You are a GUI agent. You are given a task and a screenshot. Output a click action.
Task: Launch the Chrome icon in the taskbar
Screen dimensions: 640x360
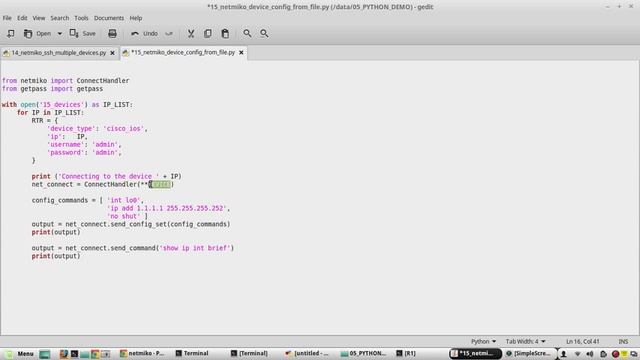[95, 354]
